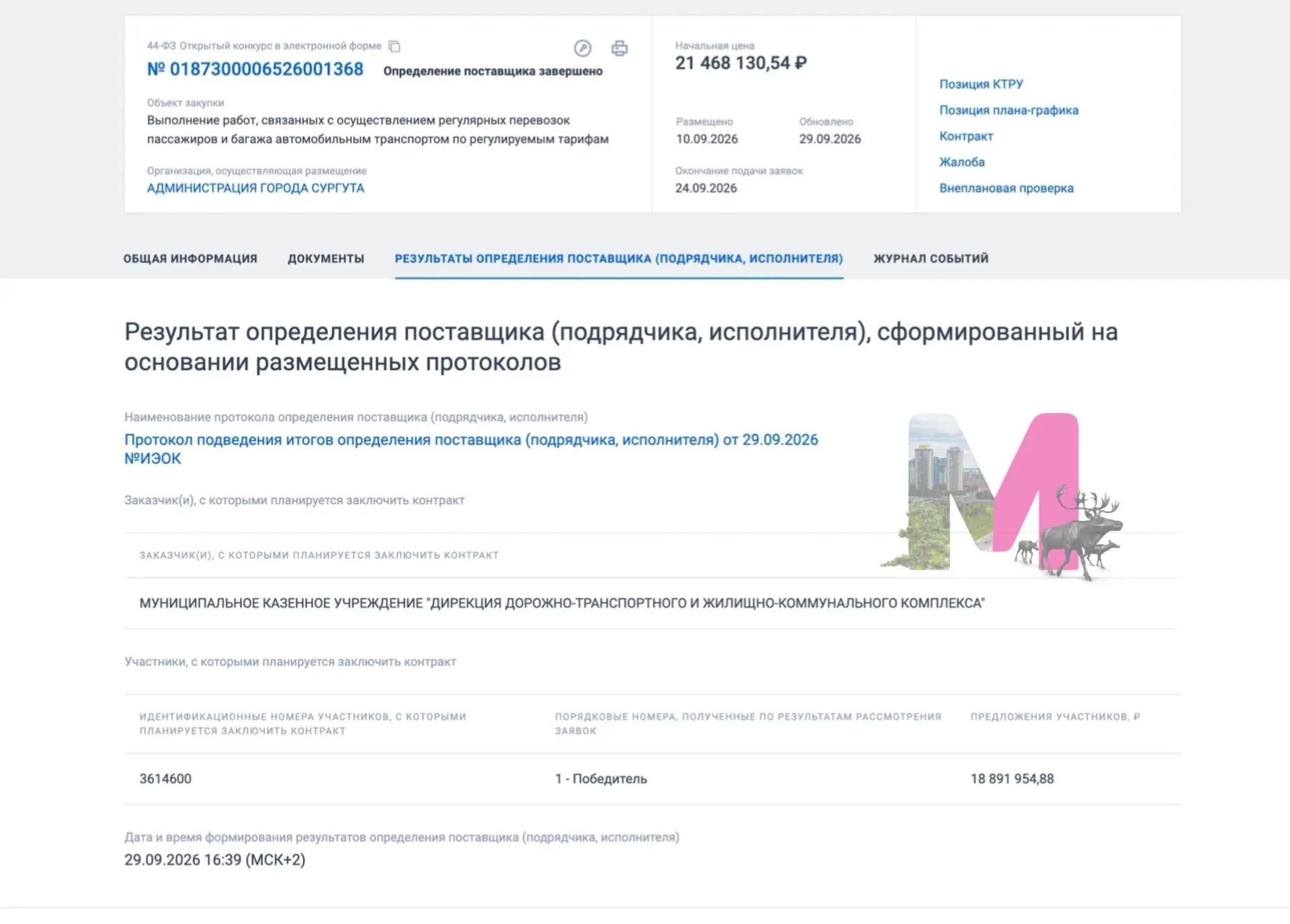Select the ПРЕДЛОЖЕНИЯ УЧАСТНИКОВ column header

point(1055,717)
